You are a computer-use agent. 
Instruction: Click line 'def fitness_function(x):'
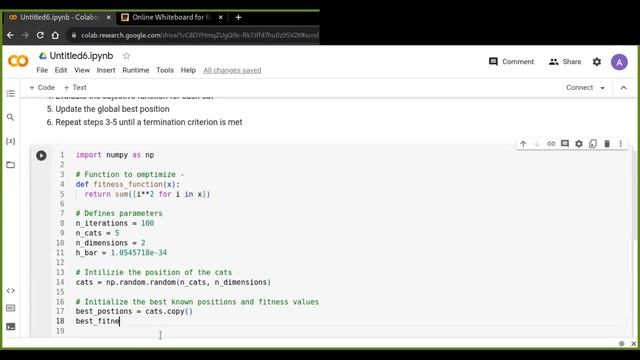[x=127, y=184]
